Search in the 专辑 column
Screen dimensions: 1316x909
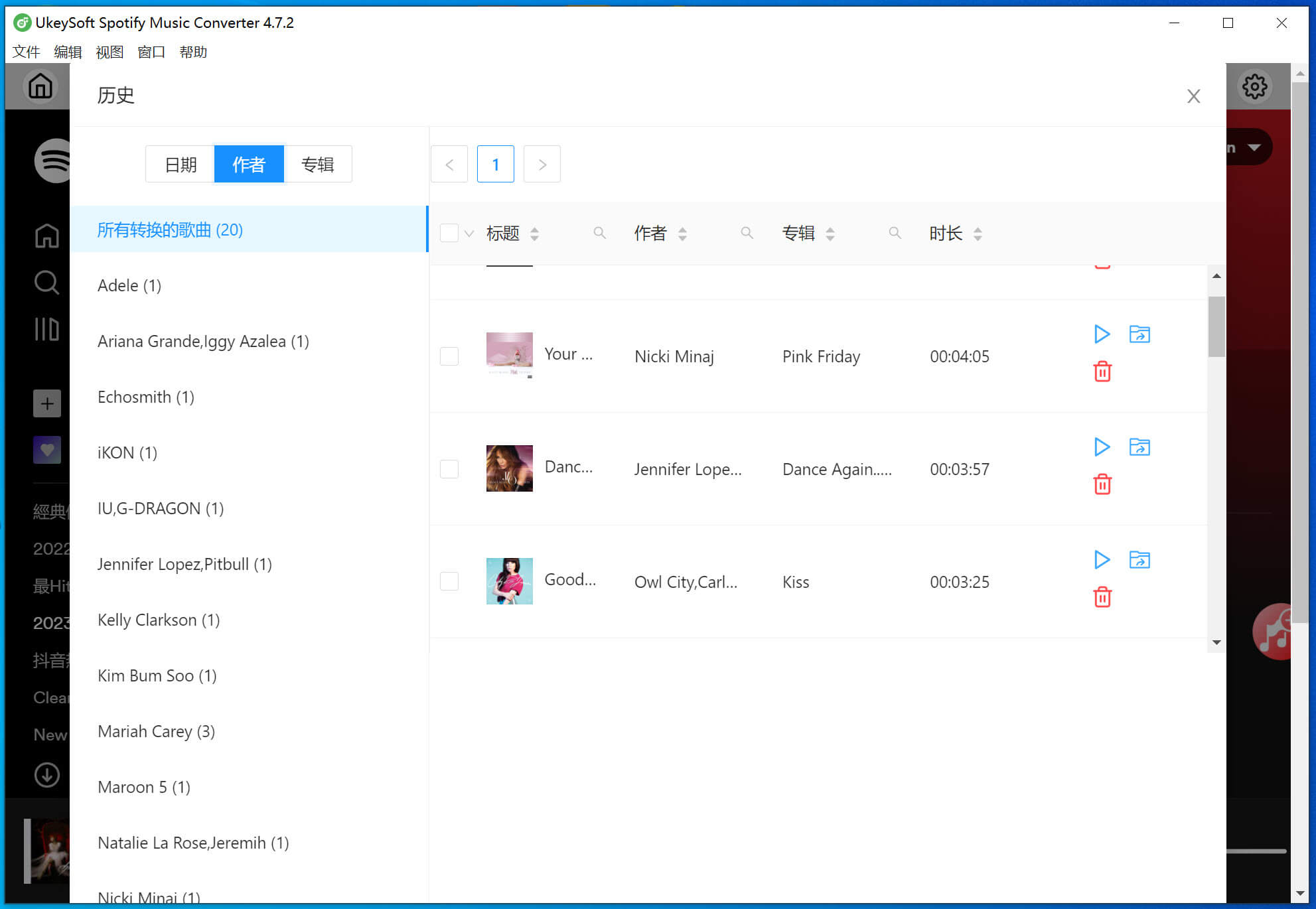click(895, 233)
